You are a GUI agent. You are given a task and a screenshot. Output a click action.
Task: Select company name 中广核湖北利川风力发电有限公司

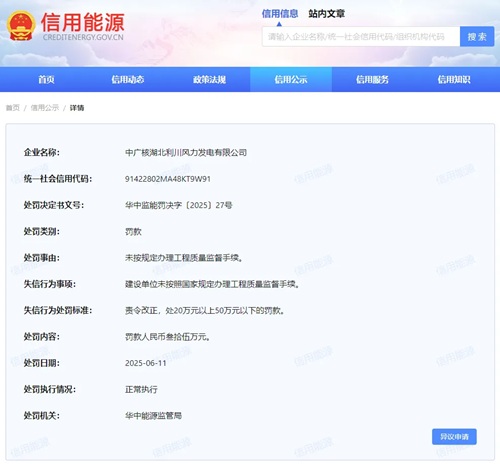click(186, 153)
